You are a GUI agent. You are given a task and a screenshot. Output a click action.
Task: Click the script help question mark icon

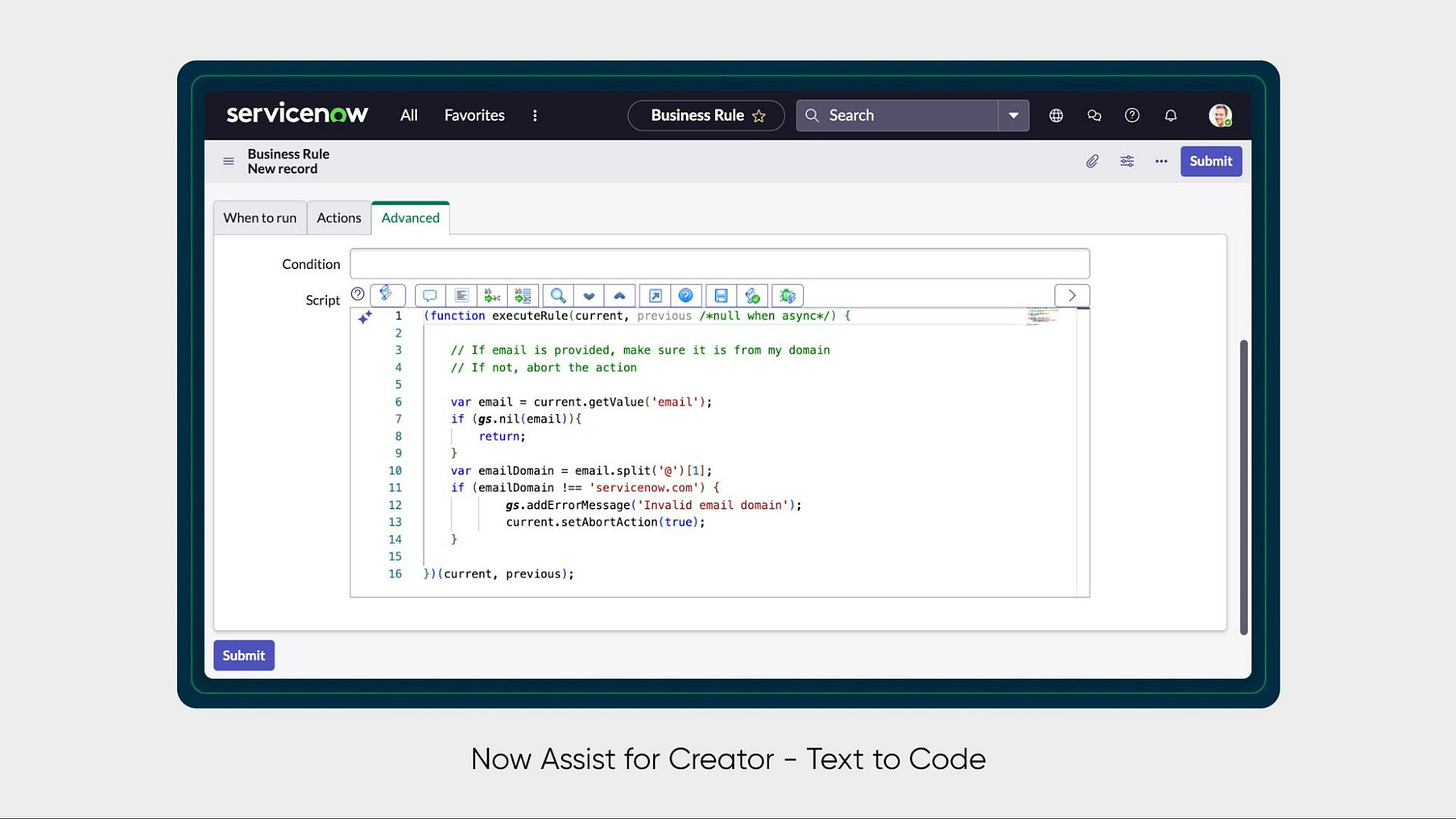click(357, 294)
